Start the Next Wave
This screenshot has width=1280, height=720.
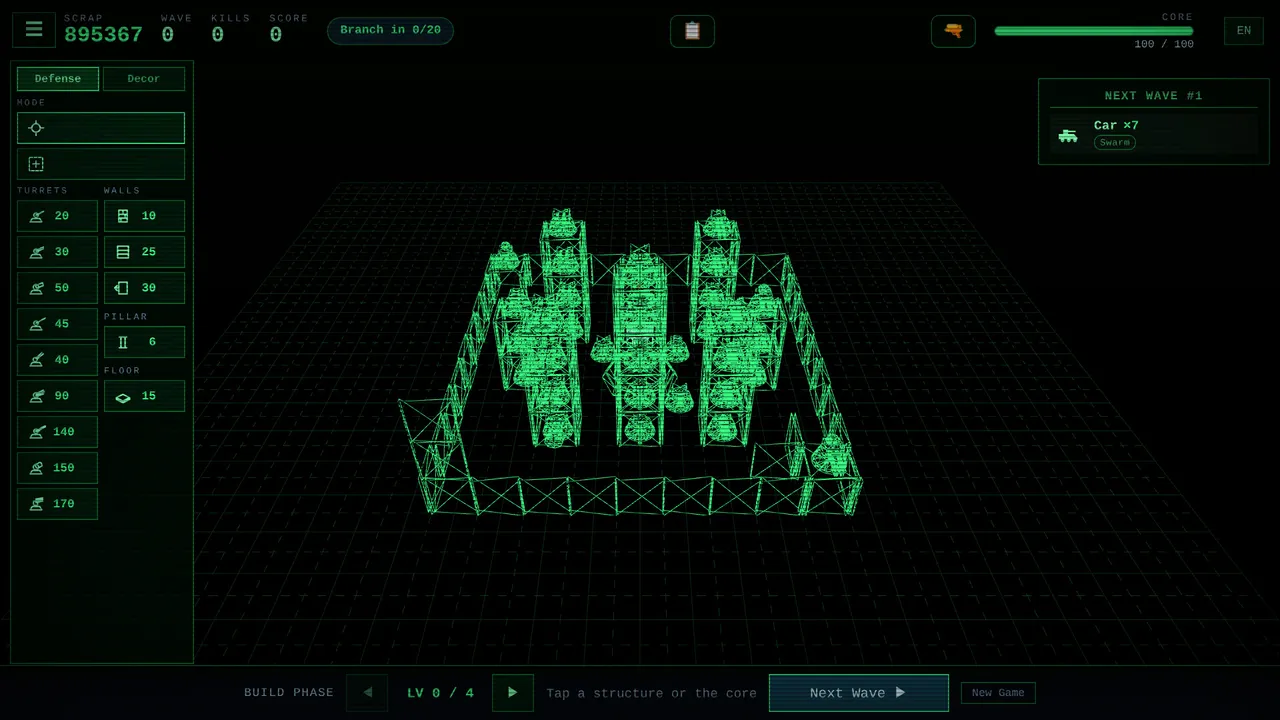tap(858, 692)
